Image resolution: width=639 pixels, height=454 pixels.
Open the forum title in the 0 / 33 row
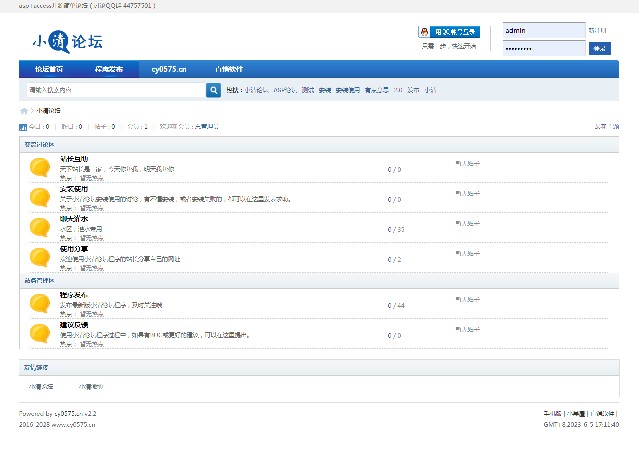[x=74, y=219]
